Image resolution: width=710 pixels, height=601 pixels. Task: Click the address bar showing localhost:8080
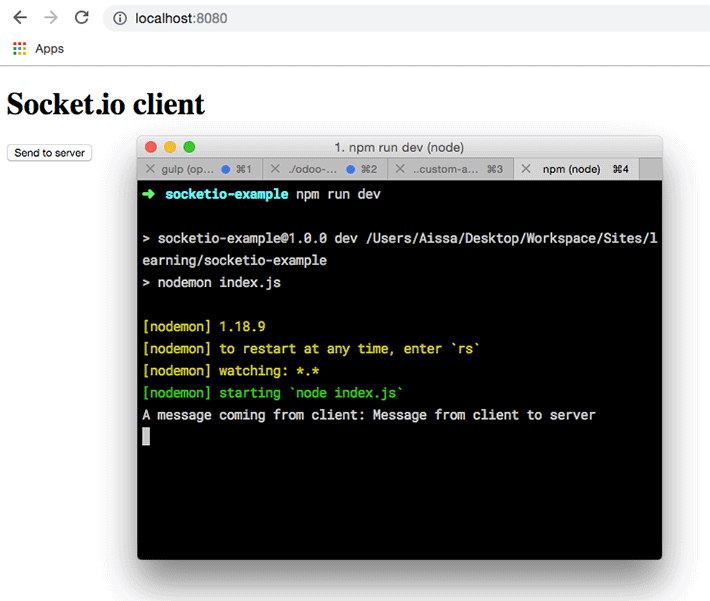click(x=406, y=18)
